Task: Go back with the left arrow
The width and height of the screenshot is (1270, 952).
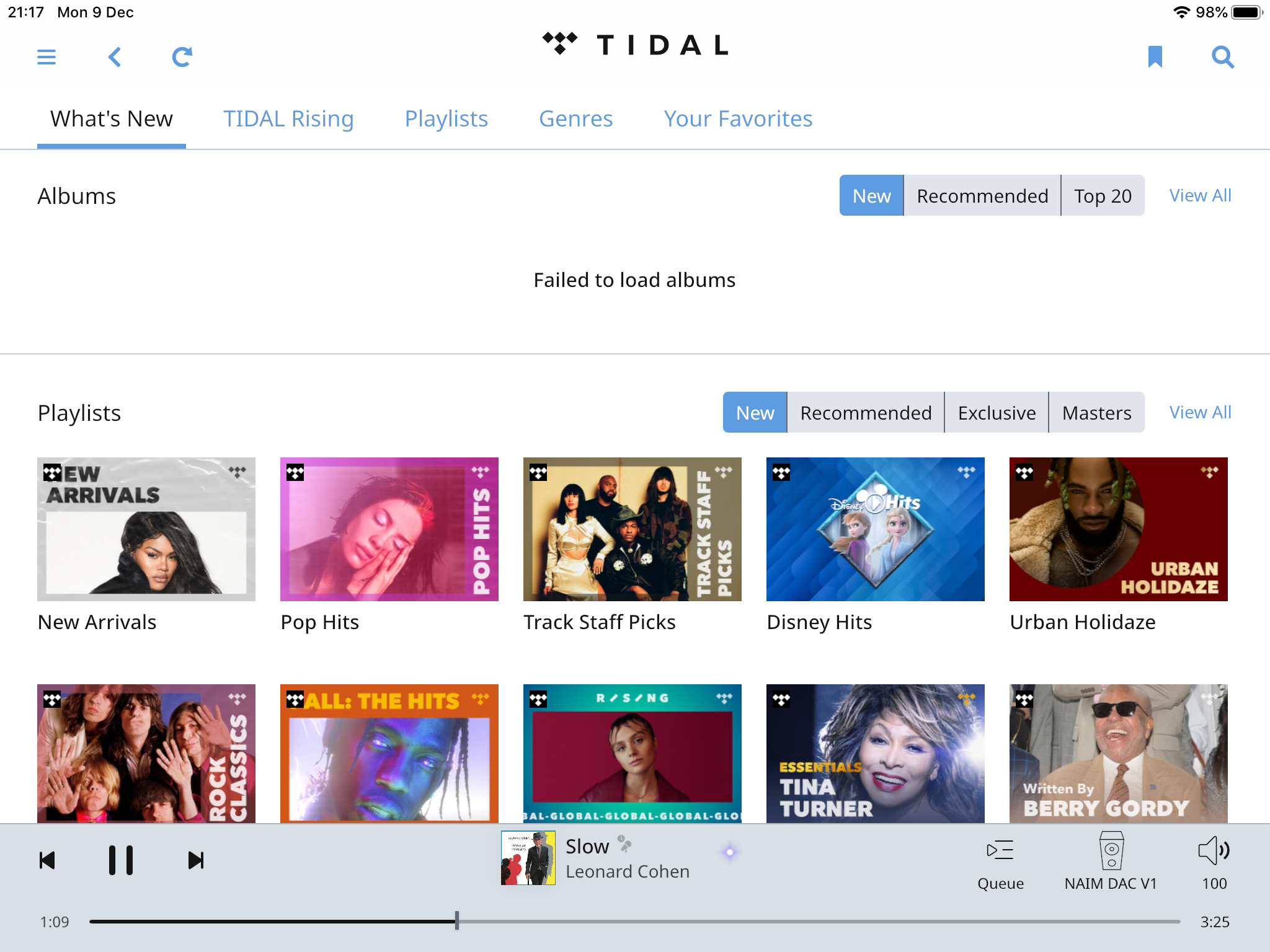Action: pyautogui.click(x=115, y=57)
